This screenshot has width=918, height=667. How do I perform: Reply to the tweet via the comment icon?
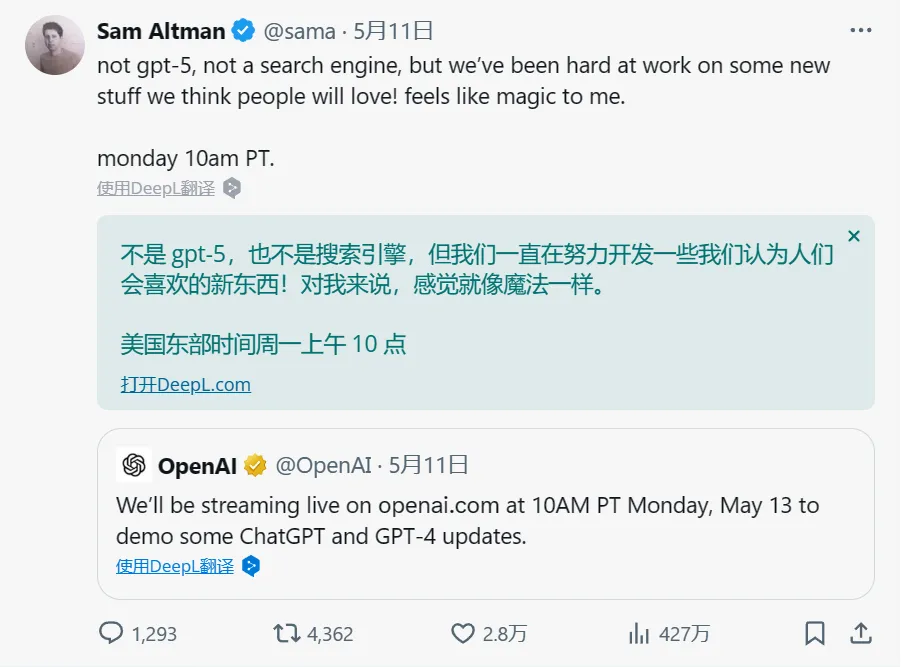(111, 633)
